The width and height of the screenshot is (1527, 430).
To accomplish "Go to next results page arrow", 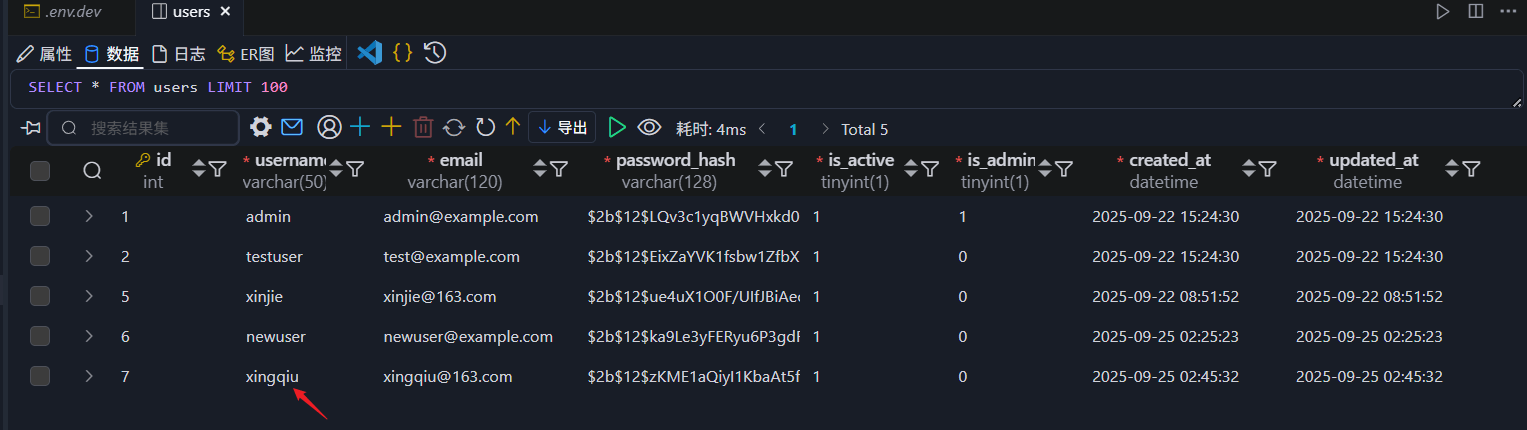I will click(x=825, y=129).
